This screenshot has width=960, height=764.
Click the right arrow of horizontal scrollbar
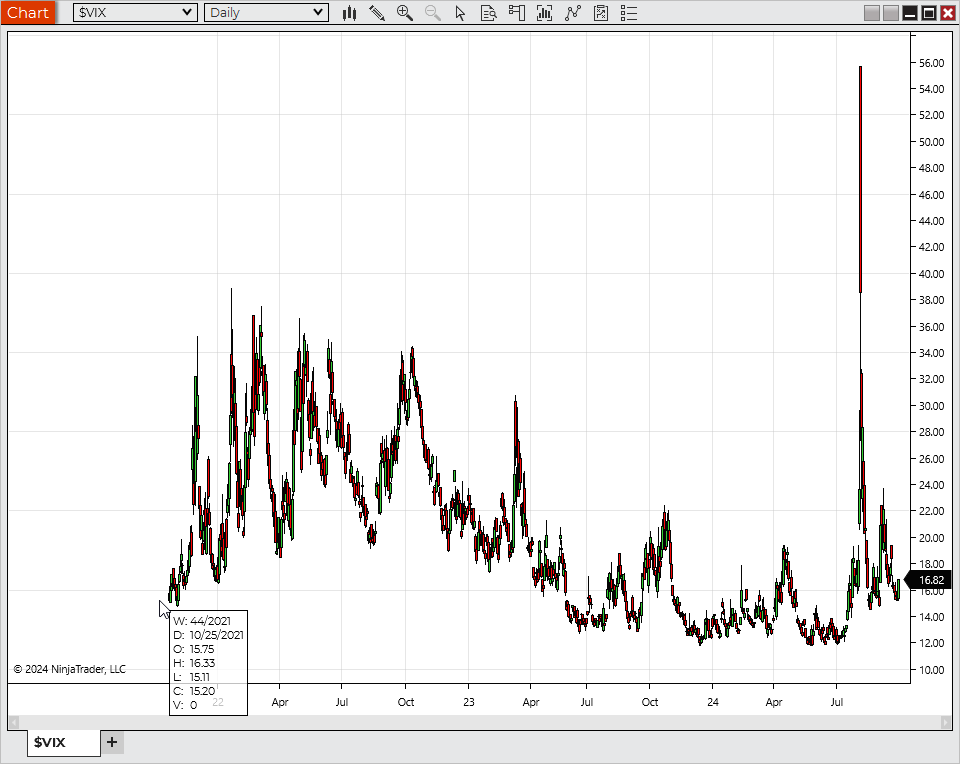coord(945,722)
